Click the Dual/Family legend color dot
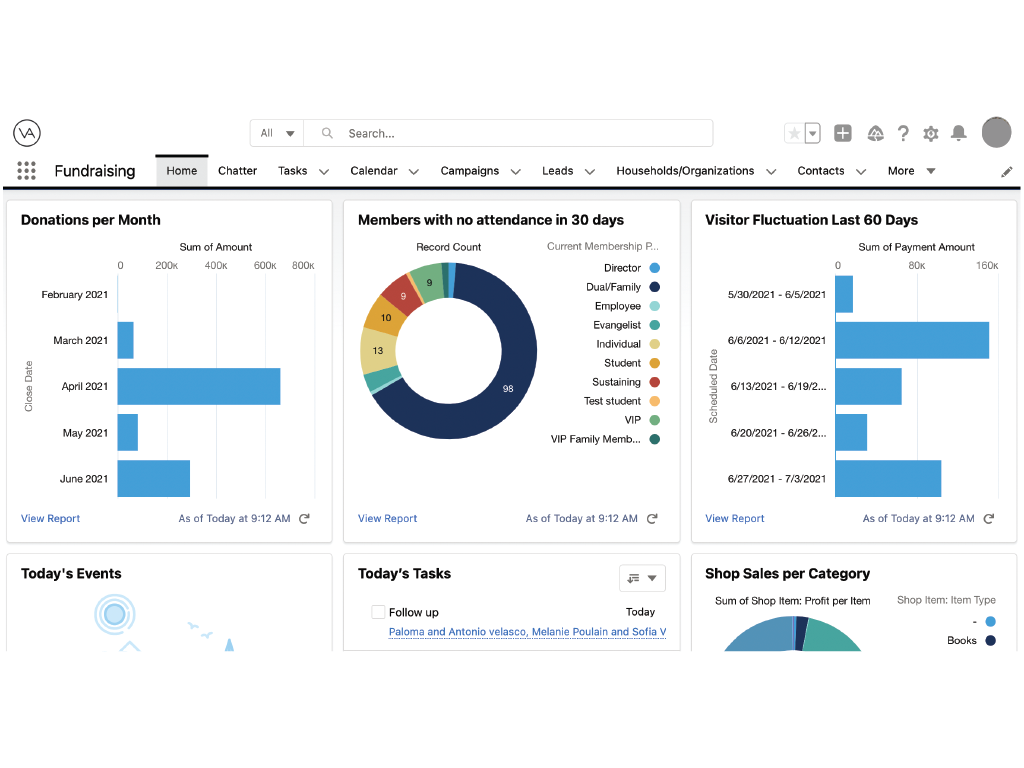The image size is (1024, 768). click(x=654, y=287)
